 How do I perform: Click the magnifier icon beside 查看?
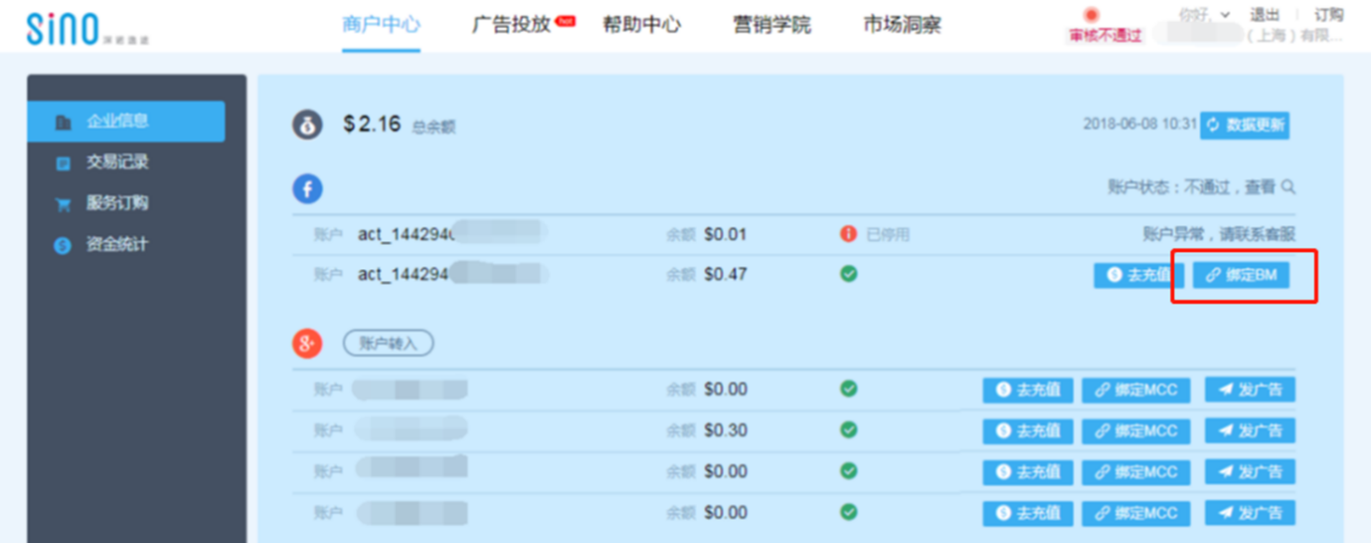tap(1289, 187)
